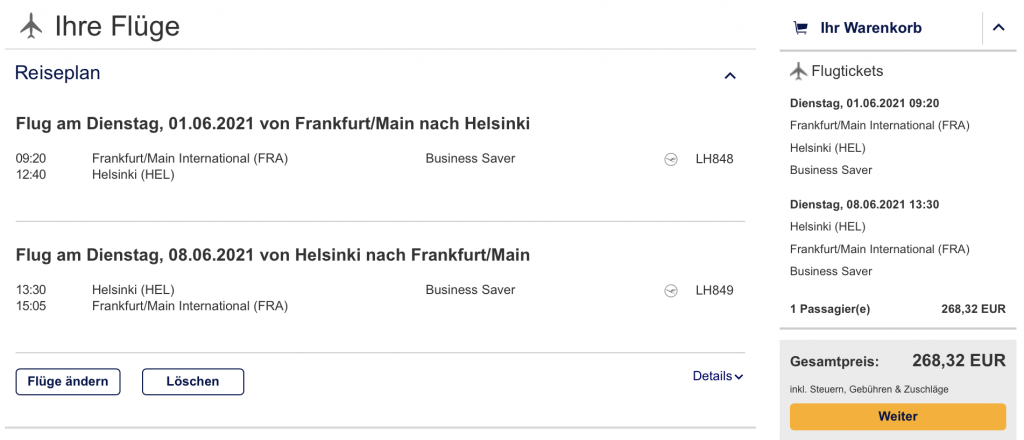Click the yellow Weiter button
The image size is (1024, 440).
coord(897,416)
